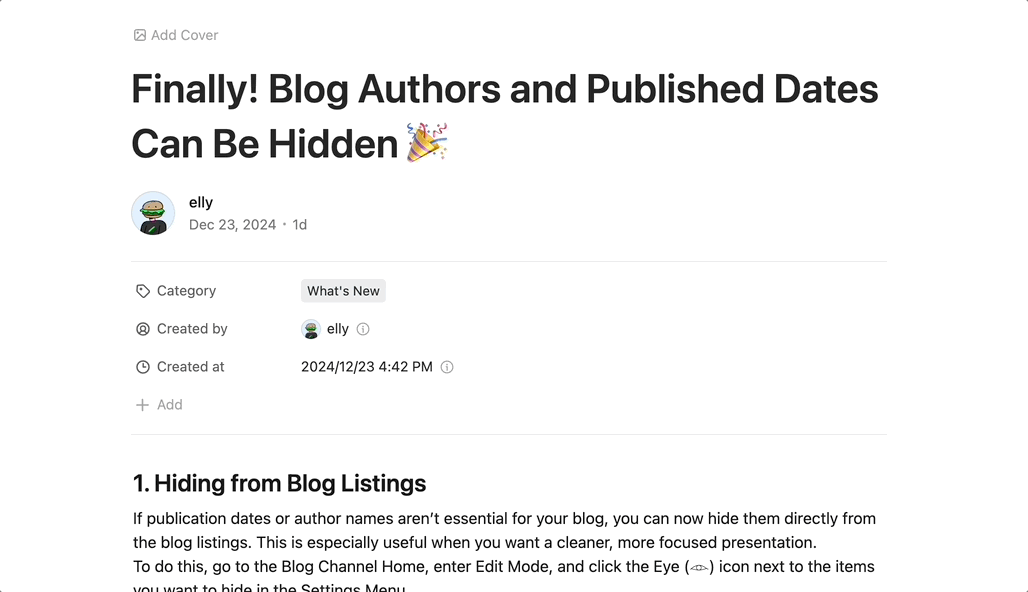Open the Created at property label
The image size is (1028, 592).
(x=190, y=367)
